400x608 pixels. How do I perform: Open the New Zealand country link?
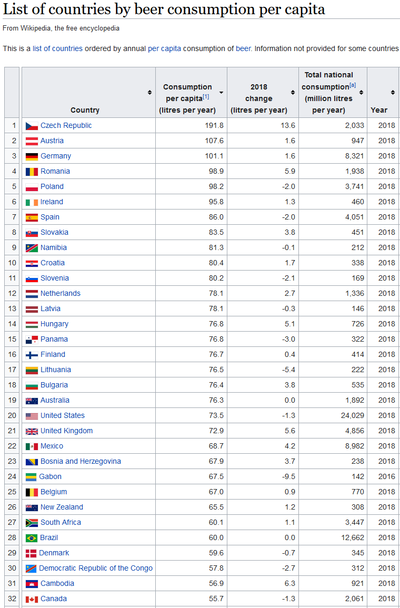(62, 507)
